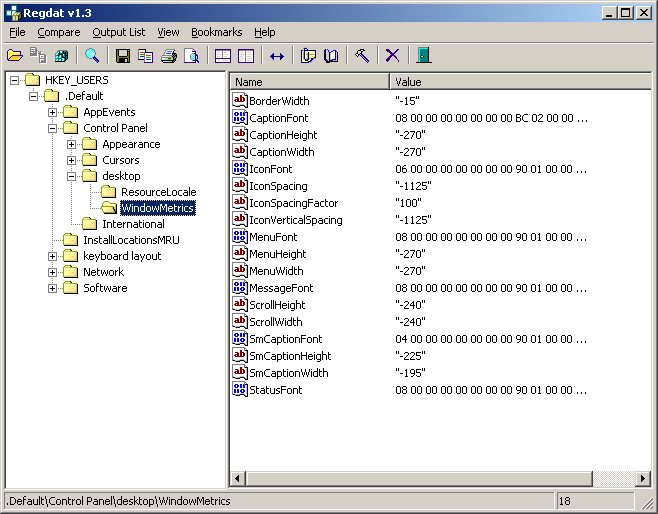Image resolution: width=658 pixels, height=514 pixels.
Task: Click the horizontal scrollbar right arrow
Action: pos(643,478)
